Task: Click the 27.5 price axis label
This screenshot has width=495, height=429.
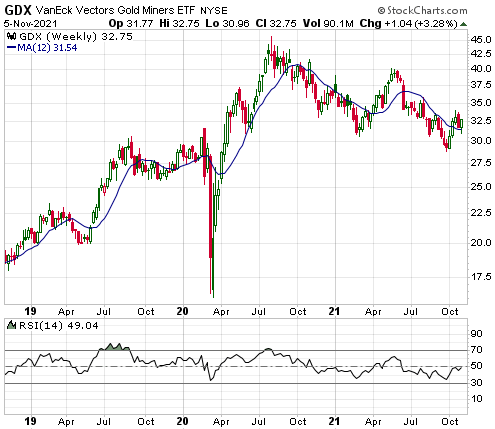Action: click(x=481, y=163)
